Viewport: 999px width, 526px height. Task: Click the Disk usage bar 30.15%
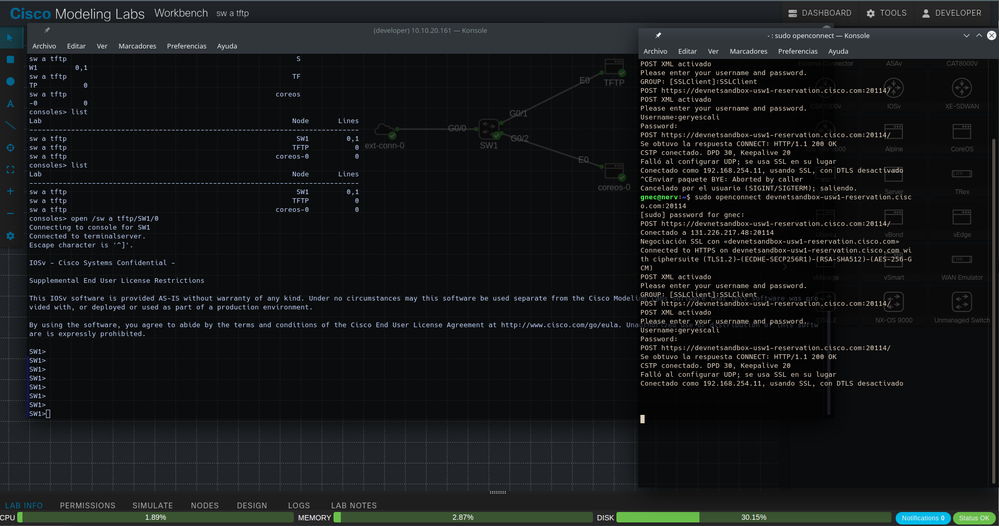[x=753, y=518]
